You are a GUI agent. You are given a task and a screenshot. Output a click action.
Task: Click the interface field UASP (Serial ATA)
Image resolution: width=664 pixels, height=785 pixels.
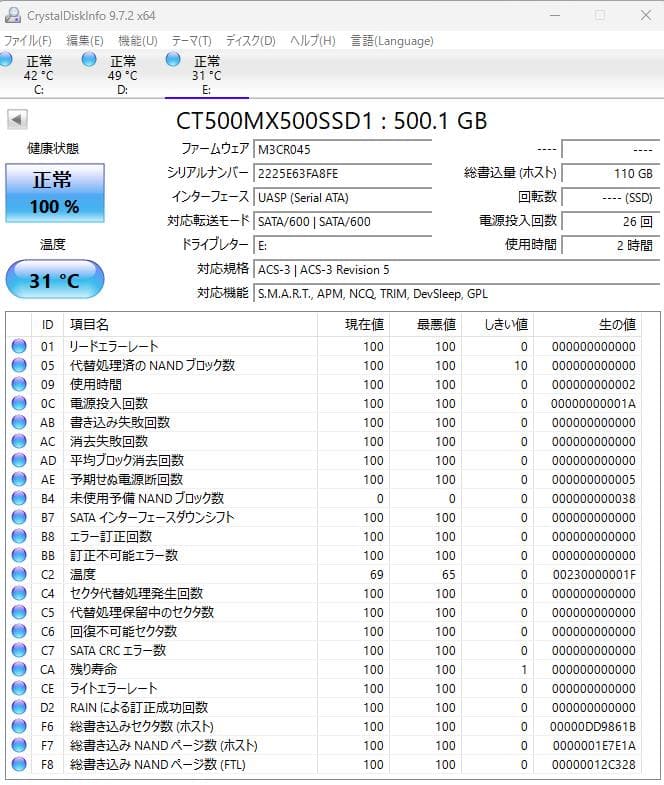coord(343,197)
